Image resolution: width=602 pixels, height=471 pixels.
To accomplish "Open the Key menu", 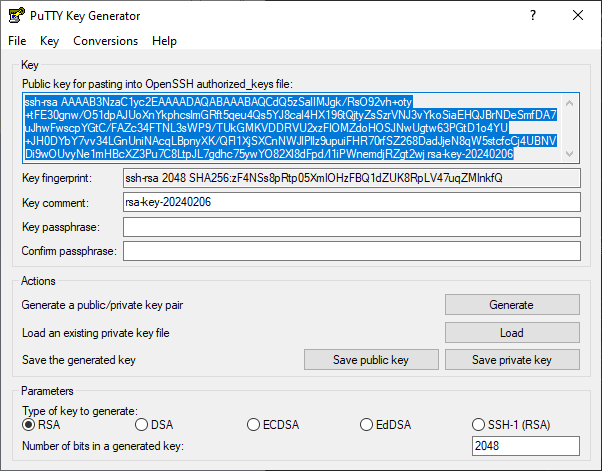I will (x=50, y=41).
